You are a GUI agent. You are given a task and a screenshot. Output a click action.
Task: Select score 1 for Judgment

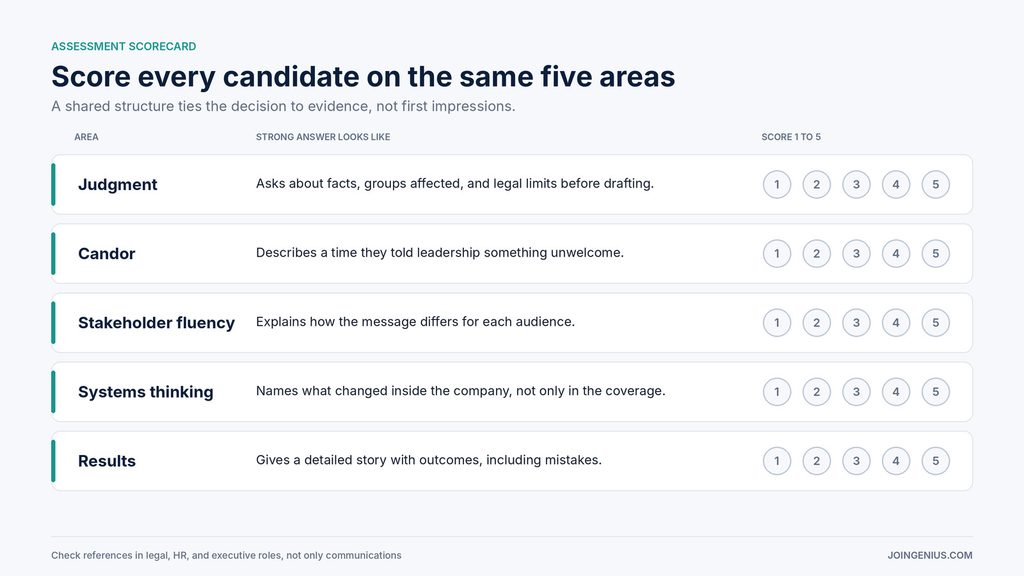[776, 185]
